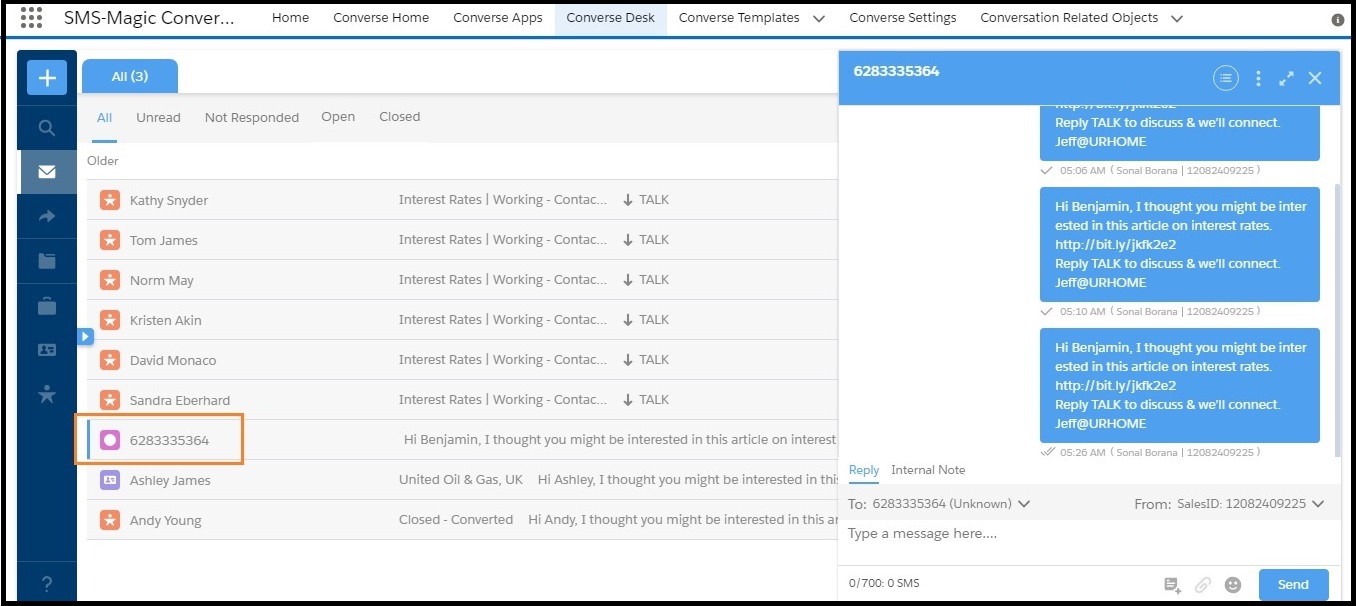1356x606 pixels.
Task: Expand the conversation panel to full size
Action: tap(1287, 78)
